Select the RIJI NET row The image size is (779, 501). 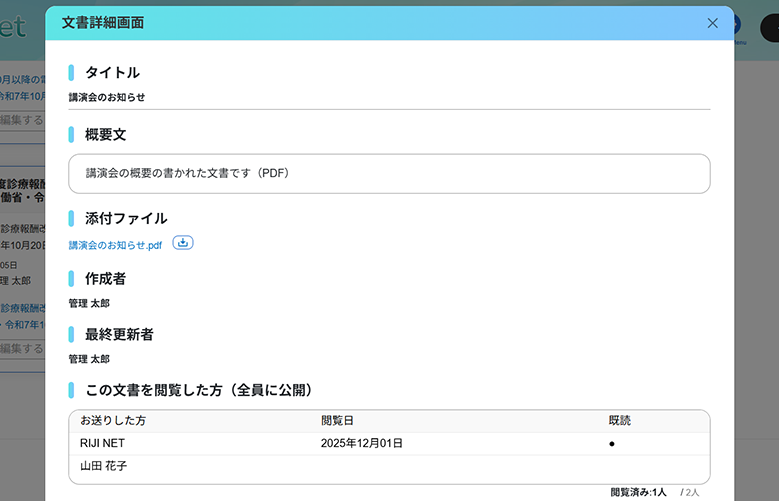(389, 443)
